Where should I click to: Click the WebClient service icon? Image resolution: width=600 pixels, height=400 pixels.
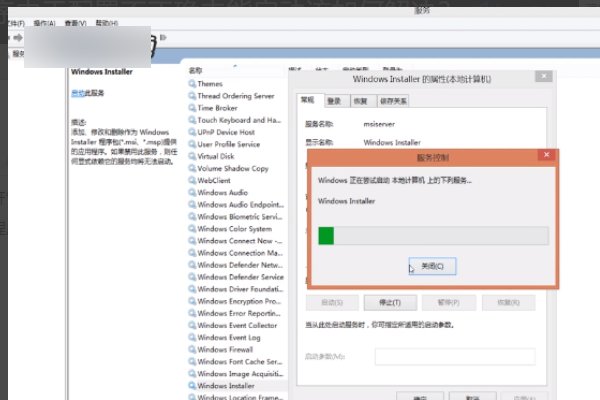pyautogui.click(x=192, y=180)
